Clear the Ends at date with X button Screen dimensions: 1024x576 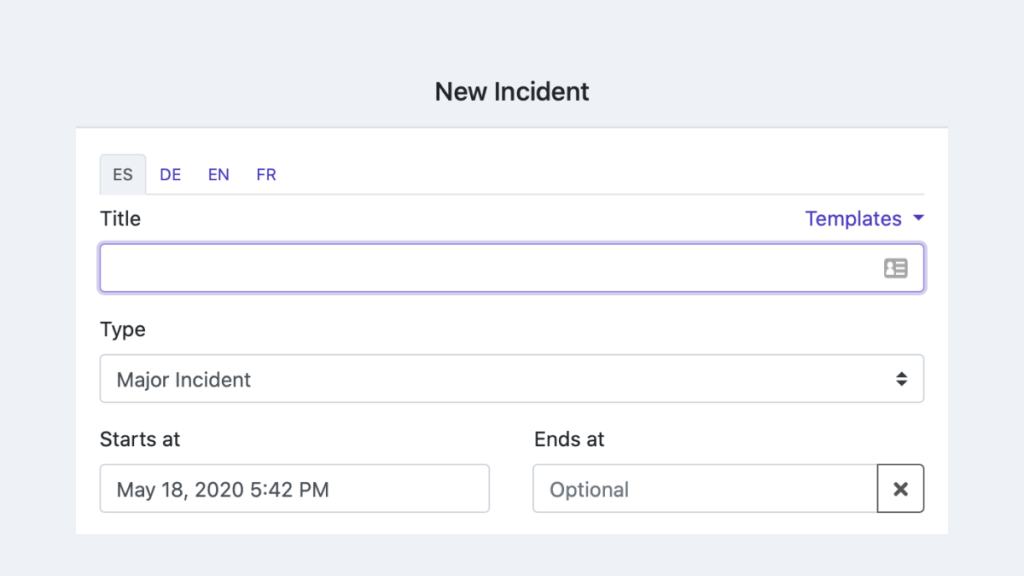coord(901,488)
